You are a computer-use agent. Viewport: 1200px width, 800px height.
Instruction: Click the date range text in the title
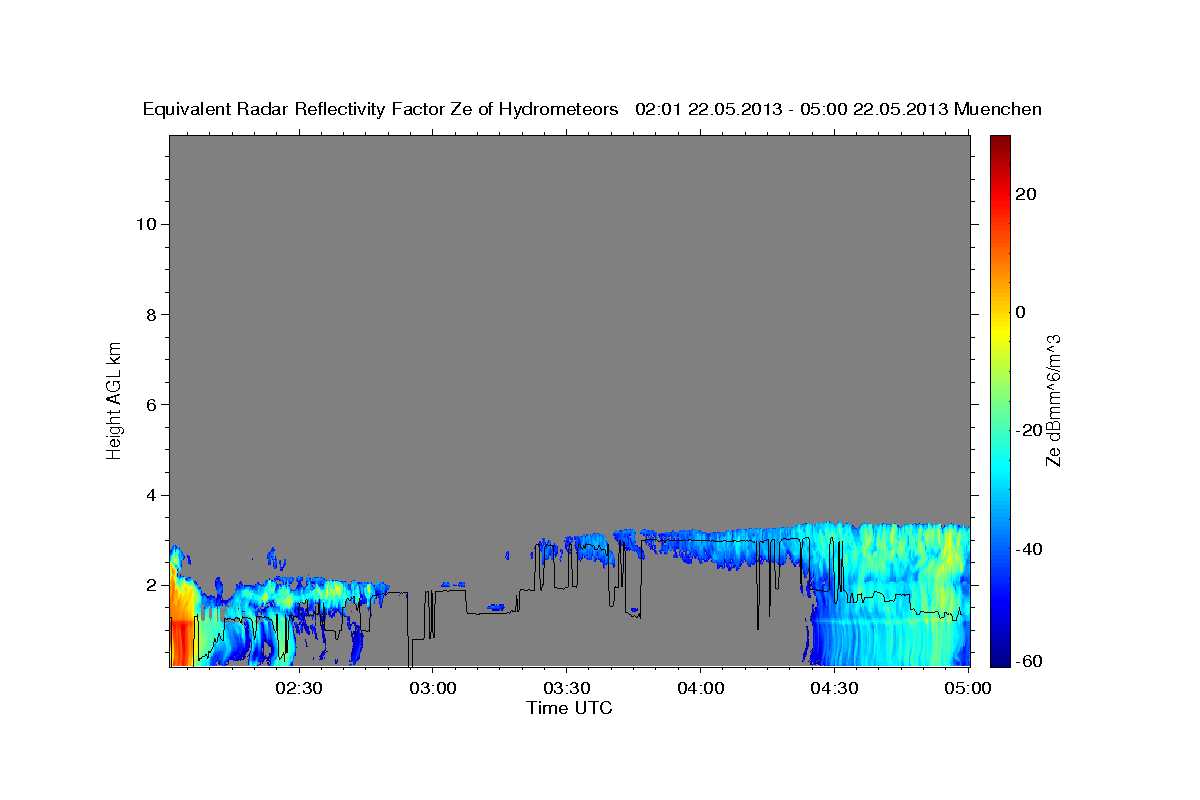[792, 110]
